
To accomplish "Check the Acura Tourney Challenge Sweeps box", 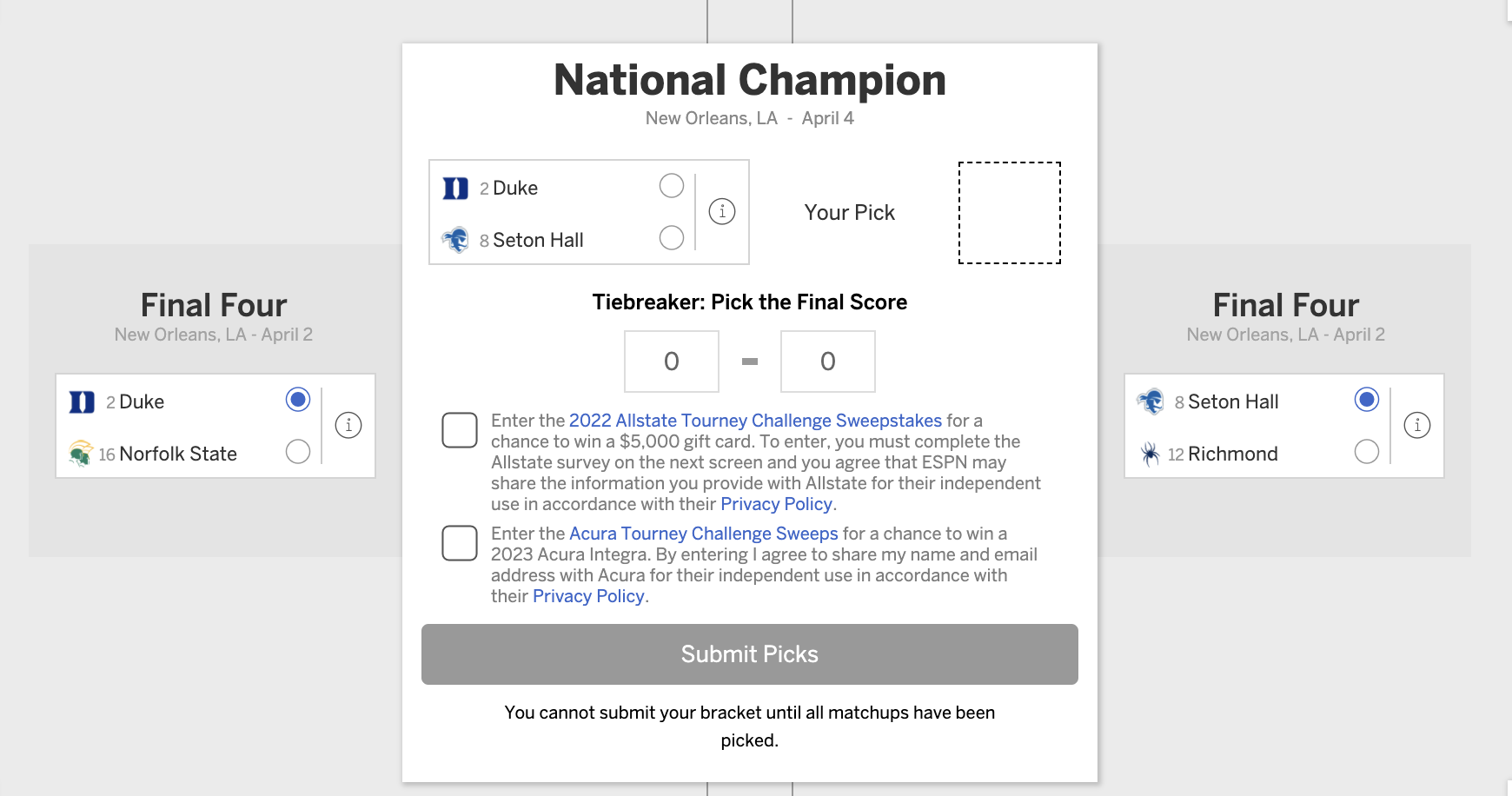I will point(460,543).
